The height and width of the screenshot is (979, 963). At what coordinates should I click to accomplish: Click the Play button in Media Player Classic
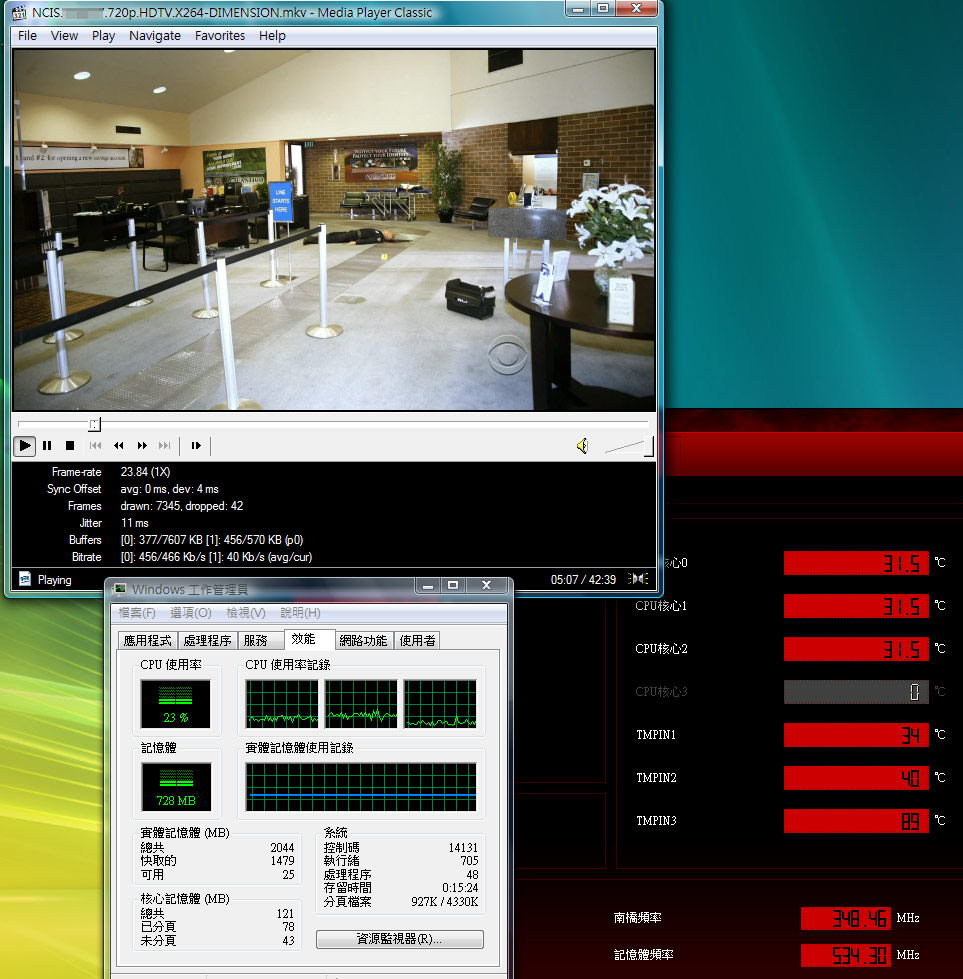click(24, 446)
